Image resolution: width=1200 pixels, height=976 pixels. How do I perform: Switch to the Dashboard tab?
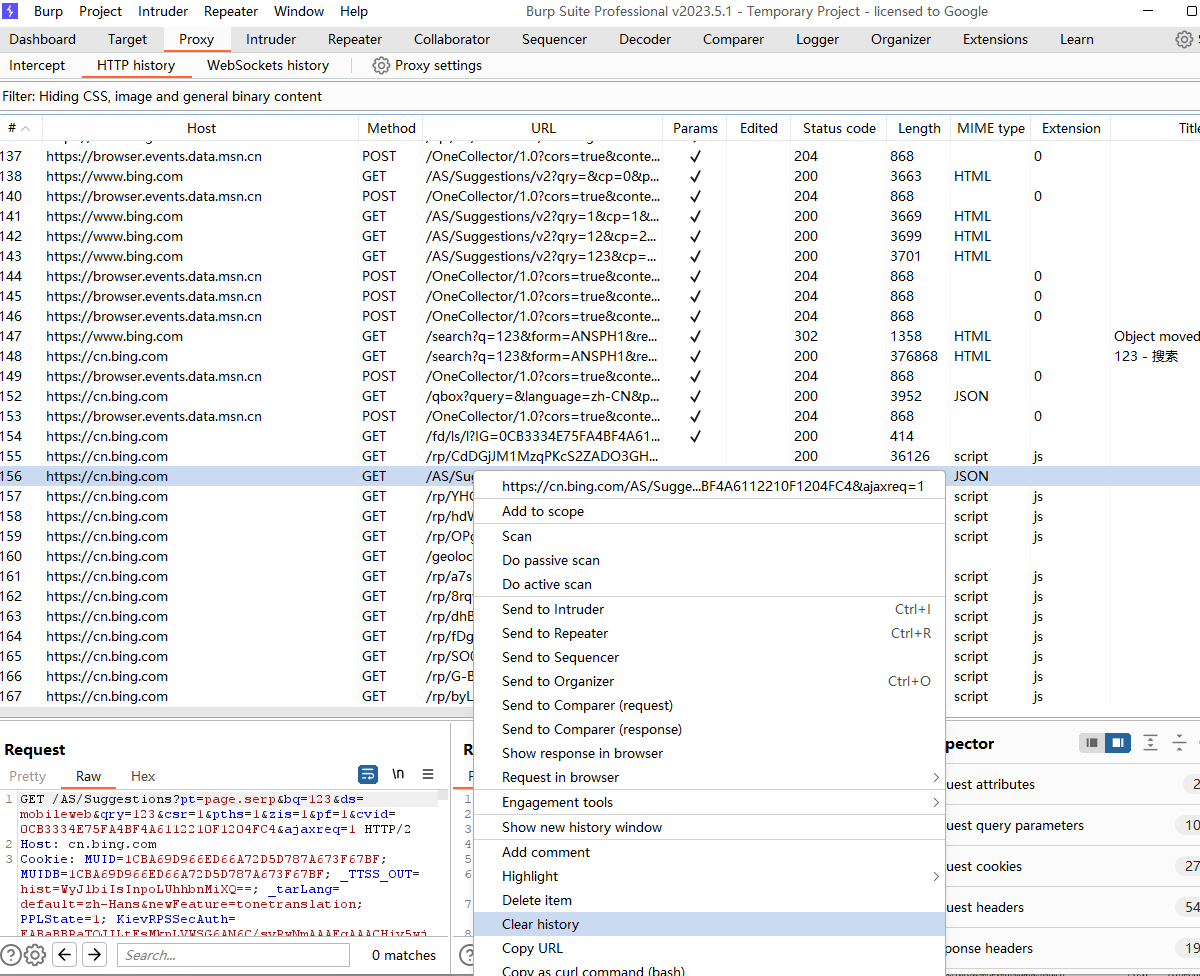pos(43,39)
